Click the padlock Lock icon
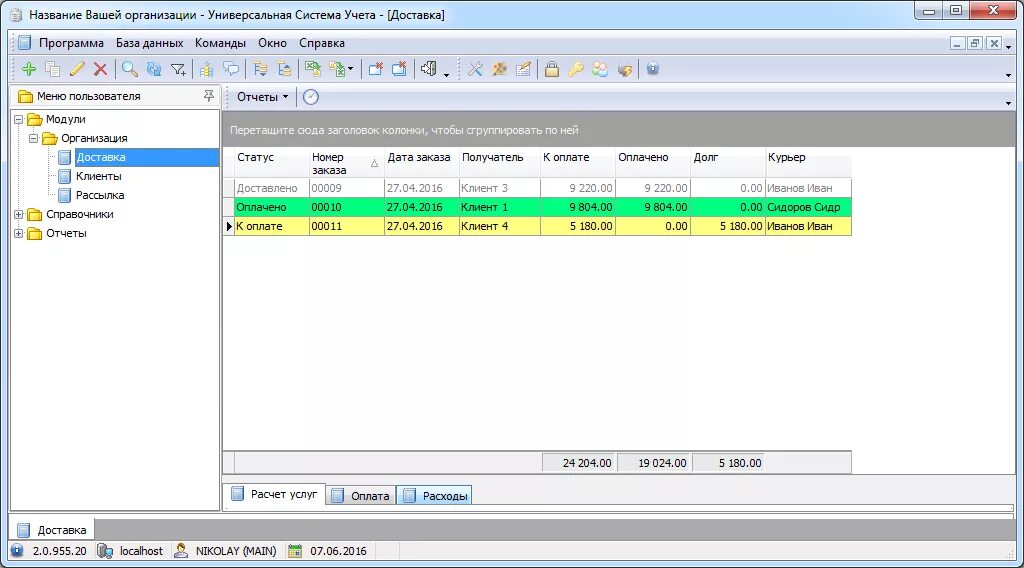 pos(552,69)
